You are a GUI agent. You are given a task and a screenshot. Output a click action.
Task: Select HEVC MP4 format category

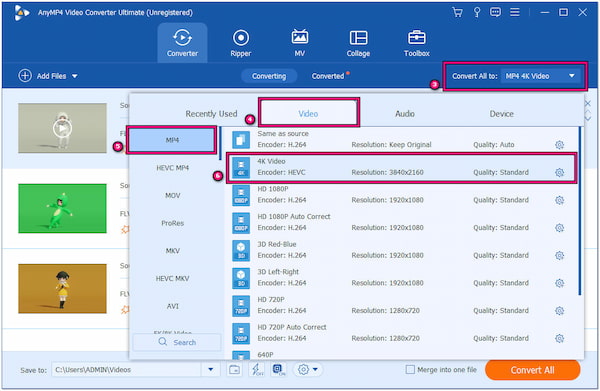pos(172,168)
